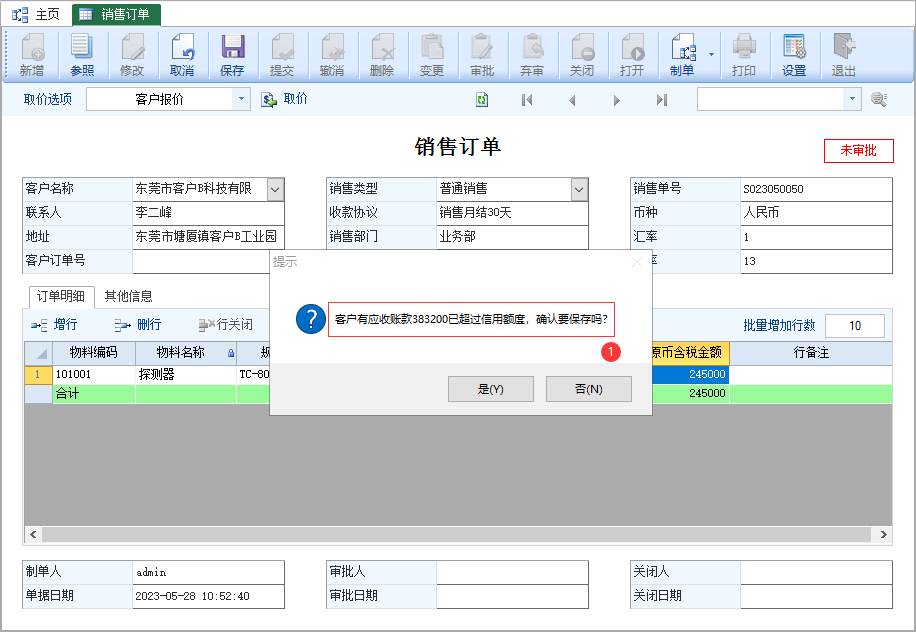Click the 关闭 (Close order) toolbar icon
Viewport: 916px width, 632px height.
tap(582, 55)
